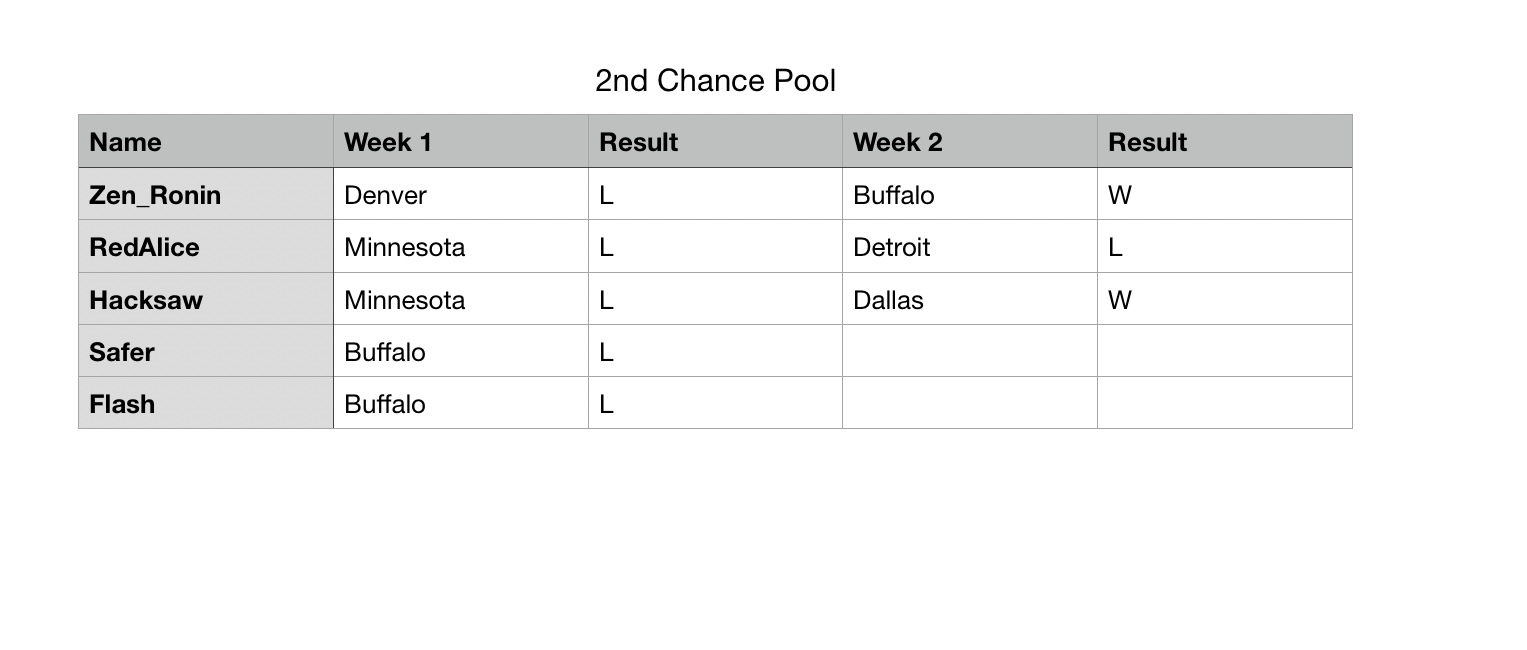The image size is (1527, 650).
Task: Click the Flash name cell
Action: tap(206, 403)
